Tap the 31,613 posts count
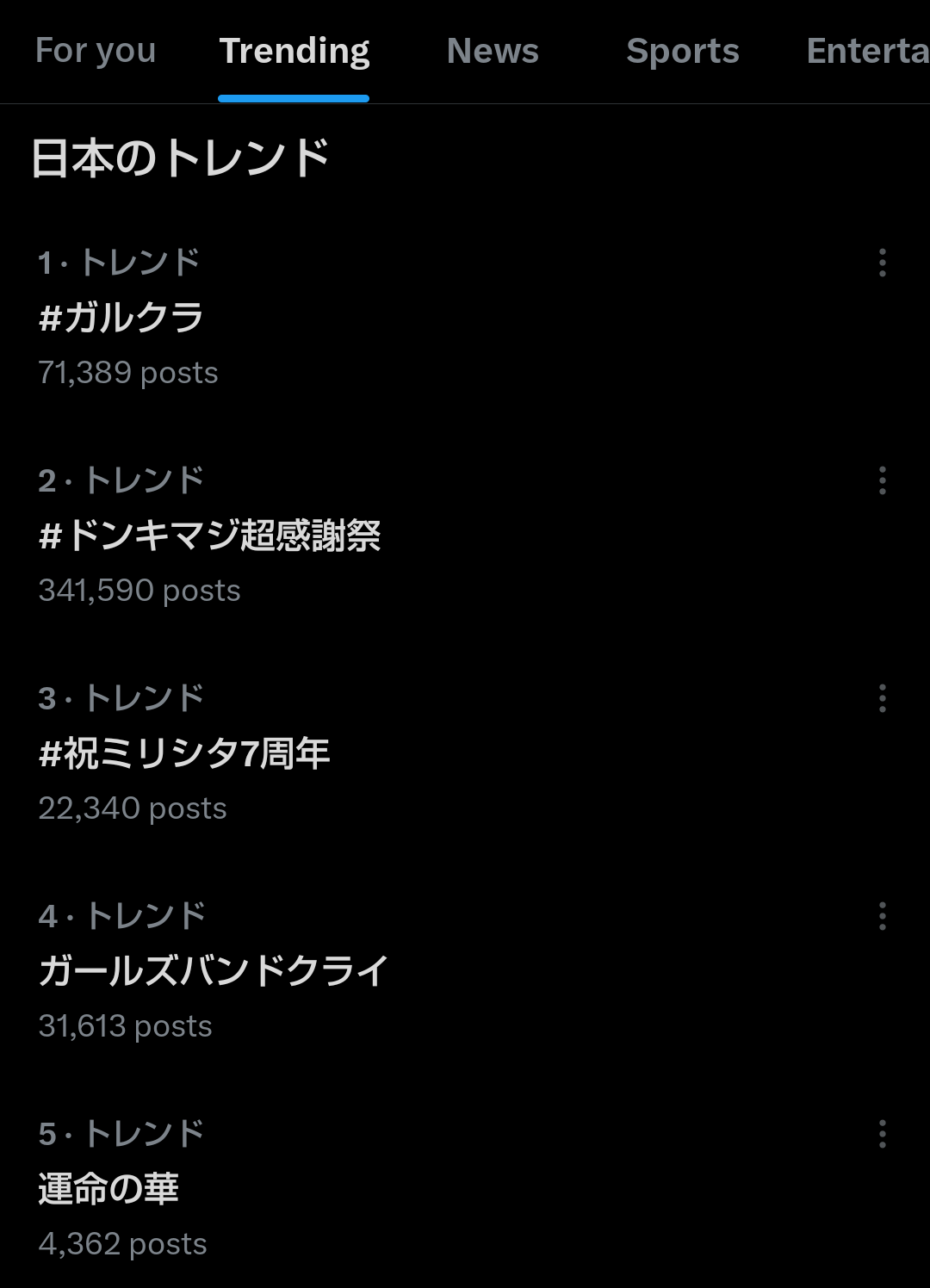930x1288 pixels. 126,1026
